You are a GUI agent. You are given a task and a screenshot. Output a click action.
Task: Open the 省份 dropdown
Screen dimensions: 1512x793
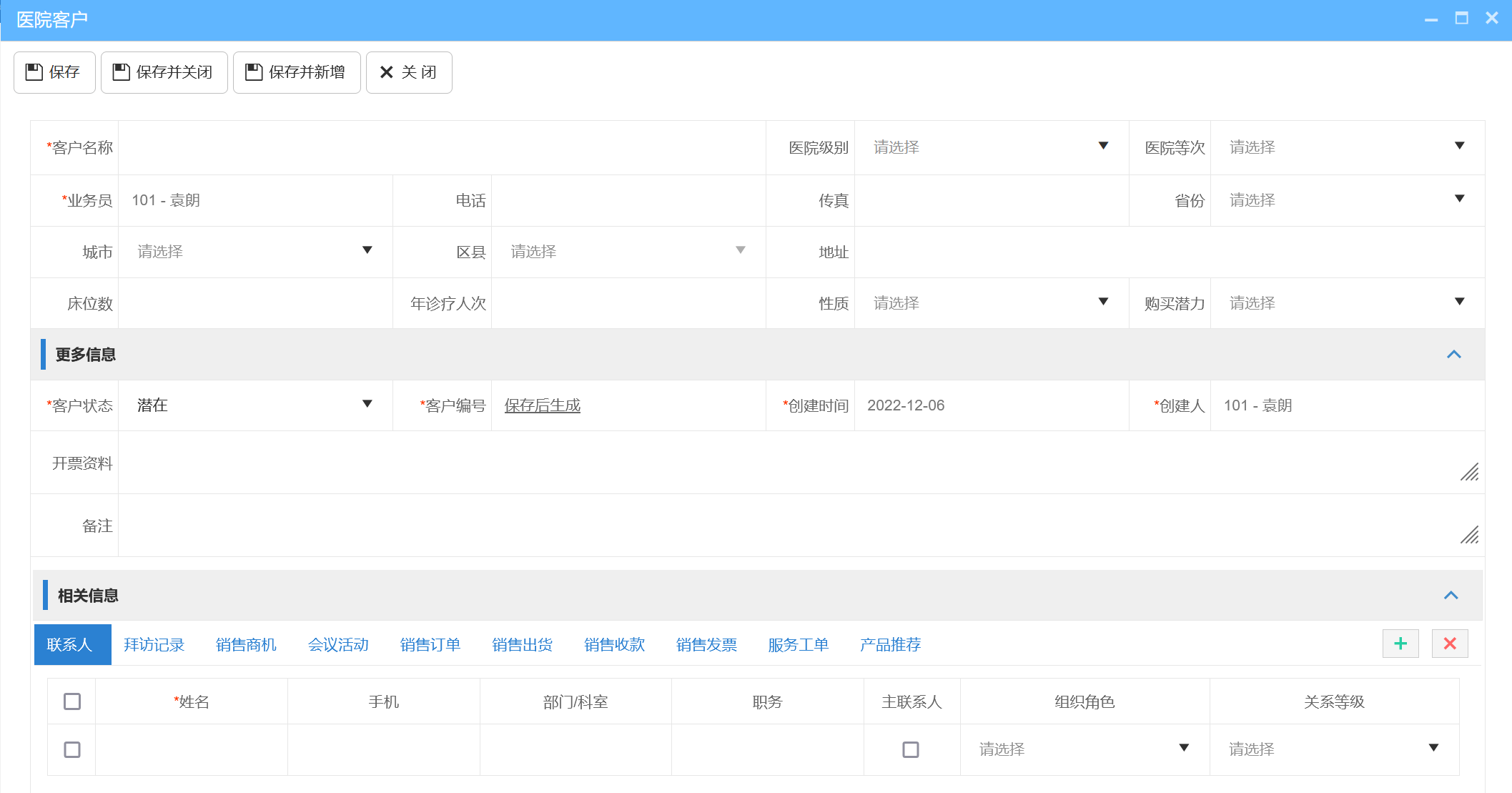1459,200
